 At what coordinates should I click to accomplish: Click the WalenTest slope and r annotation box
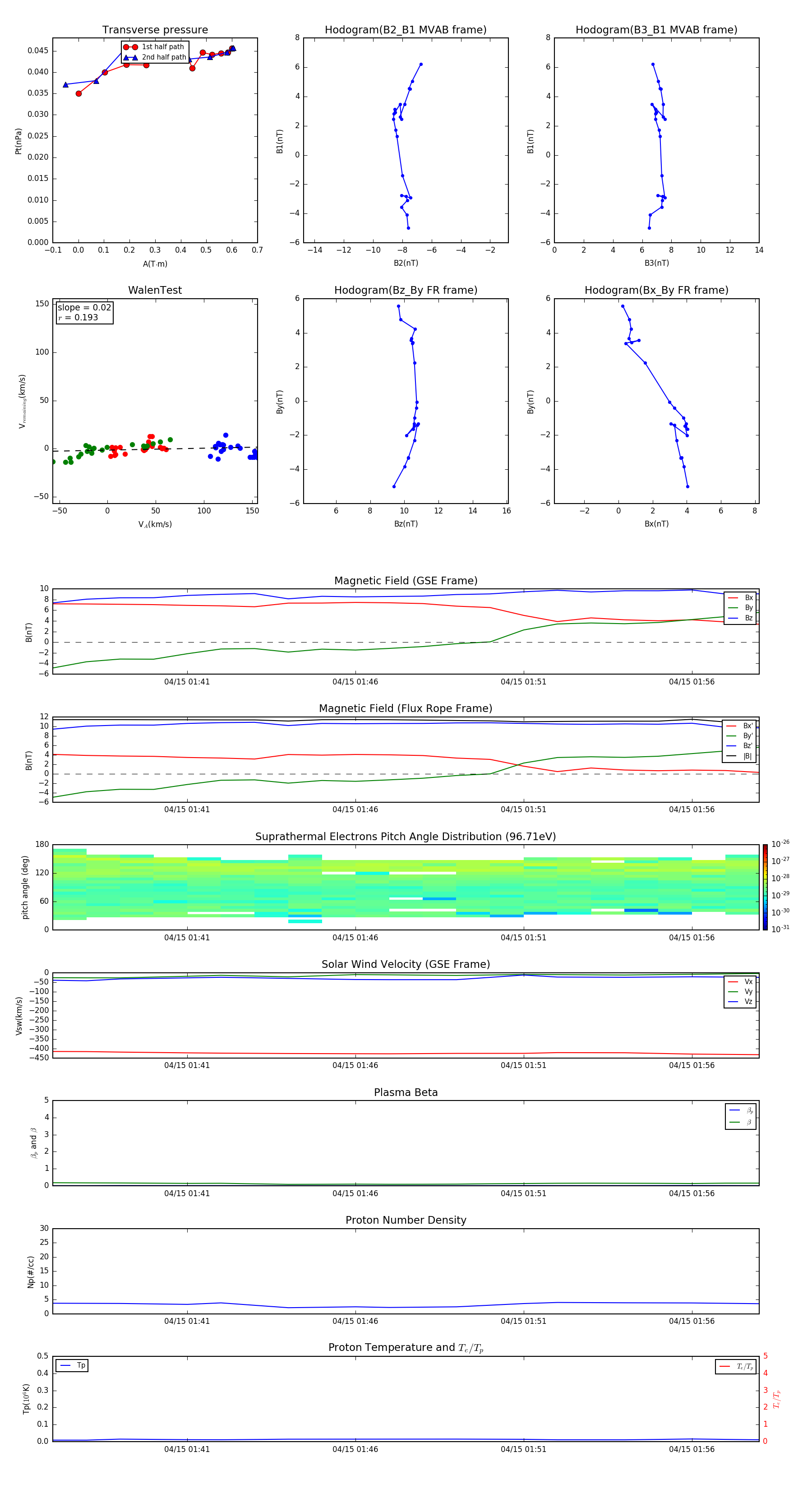pos(84,312)
